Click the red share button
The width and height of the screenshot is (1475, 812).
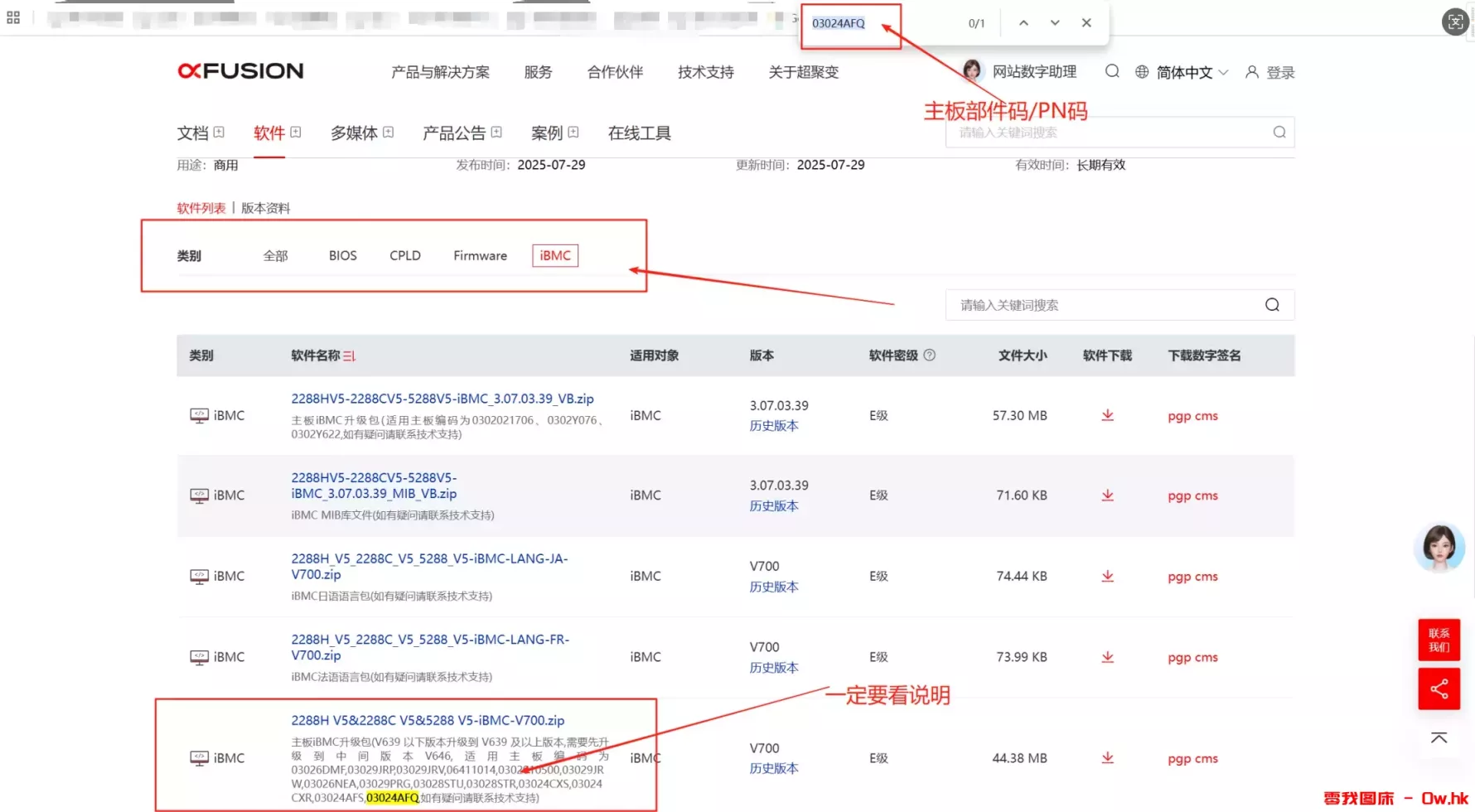pyautogui.click(x=1439, y=689)
